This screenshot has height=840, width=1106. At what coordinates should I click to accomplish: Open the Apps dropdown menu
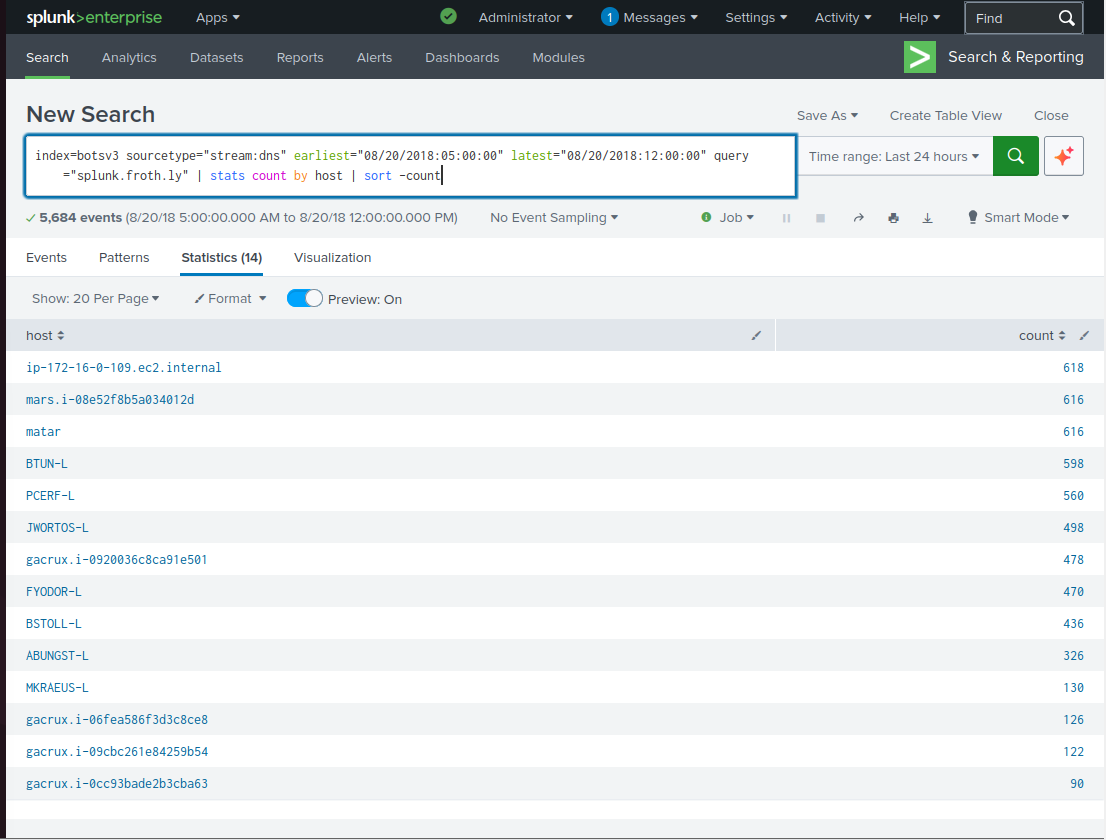coord(217,18)
